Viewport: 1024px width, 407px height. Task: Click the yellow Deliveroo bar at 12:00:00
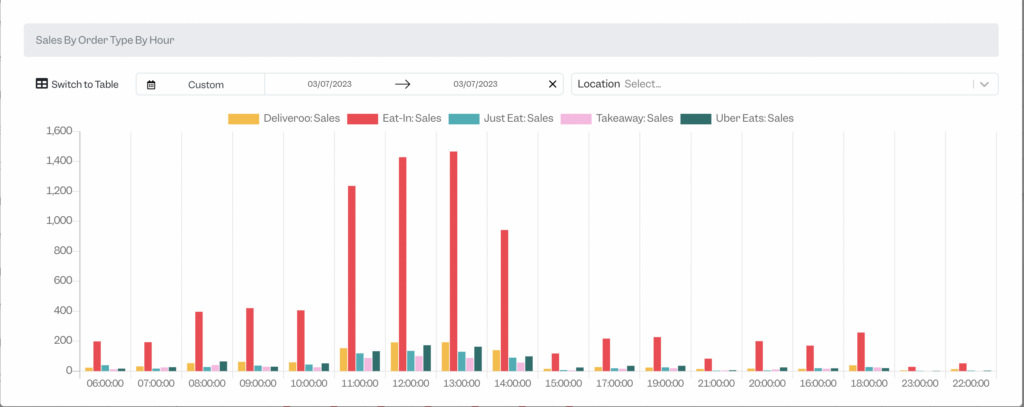394,357
